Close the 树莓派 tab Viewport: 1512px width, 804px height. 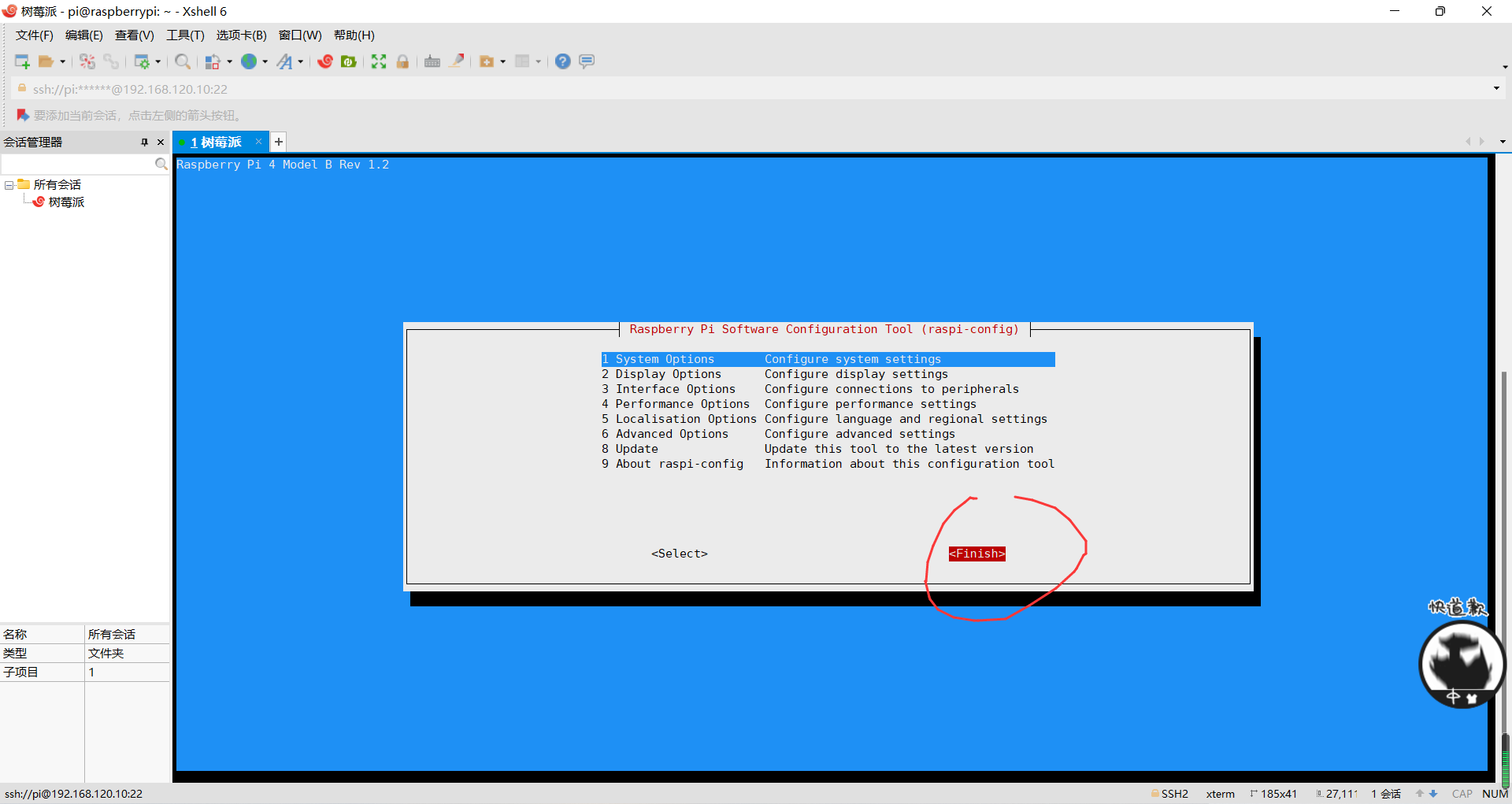pos(258,142)
